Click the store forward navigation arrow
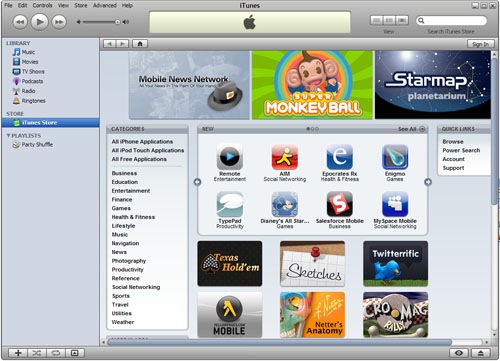The width and height of the screenshot is (500, 361). tap(122, 44)
